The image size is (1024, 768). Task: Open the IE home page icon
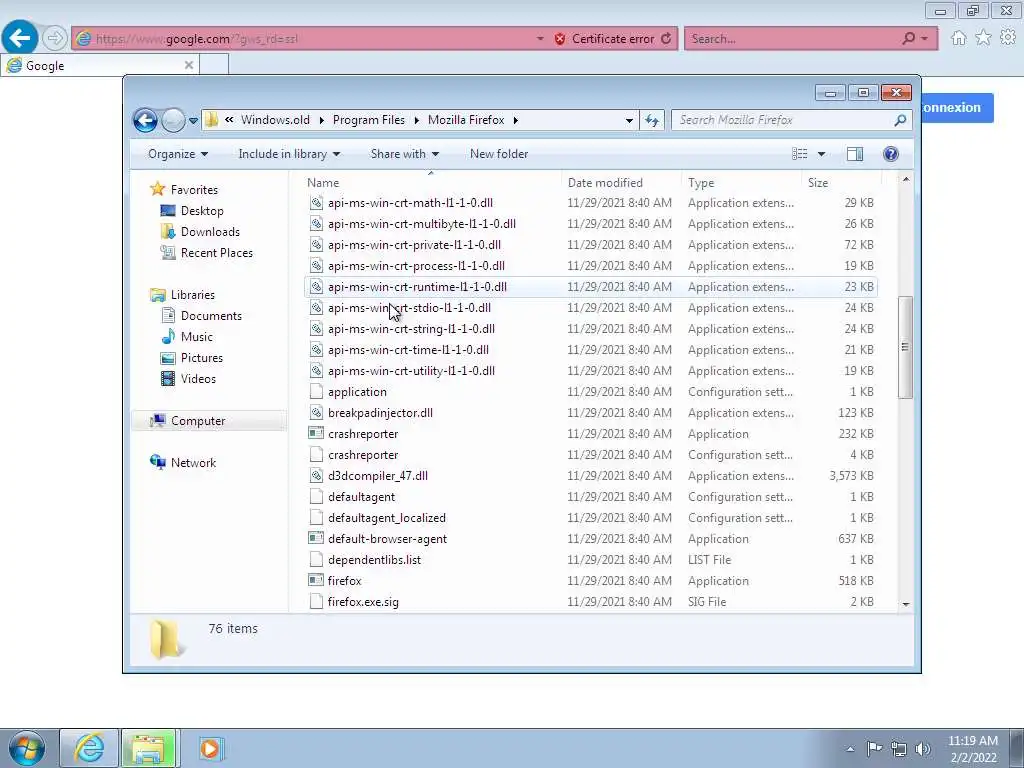point(959,38)
